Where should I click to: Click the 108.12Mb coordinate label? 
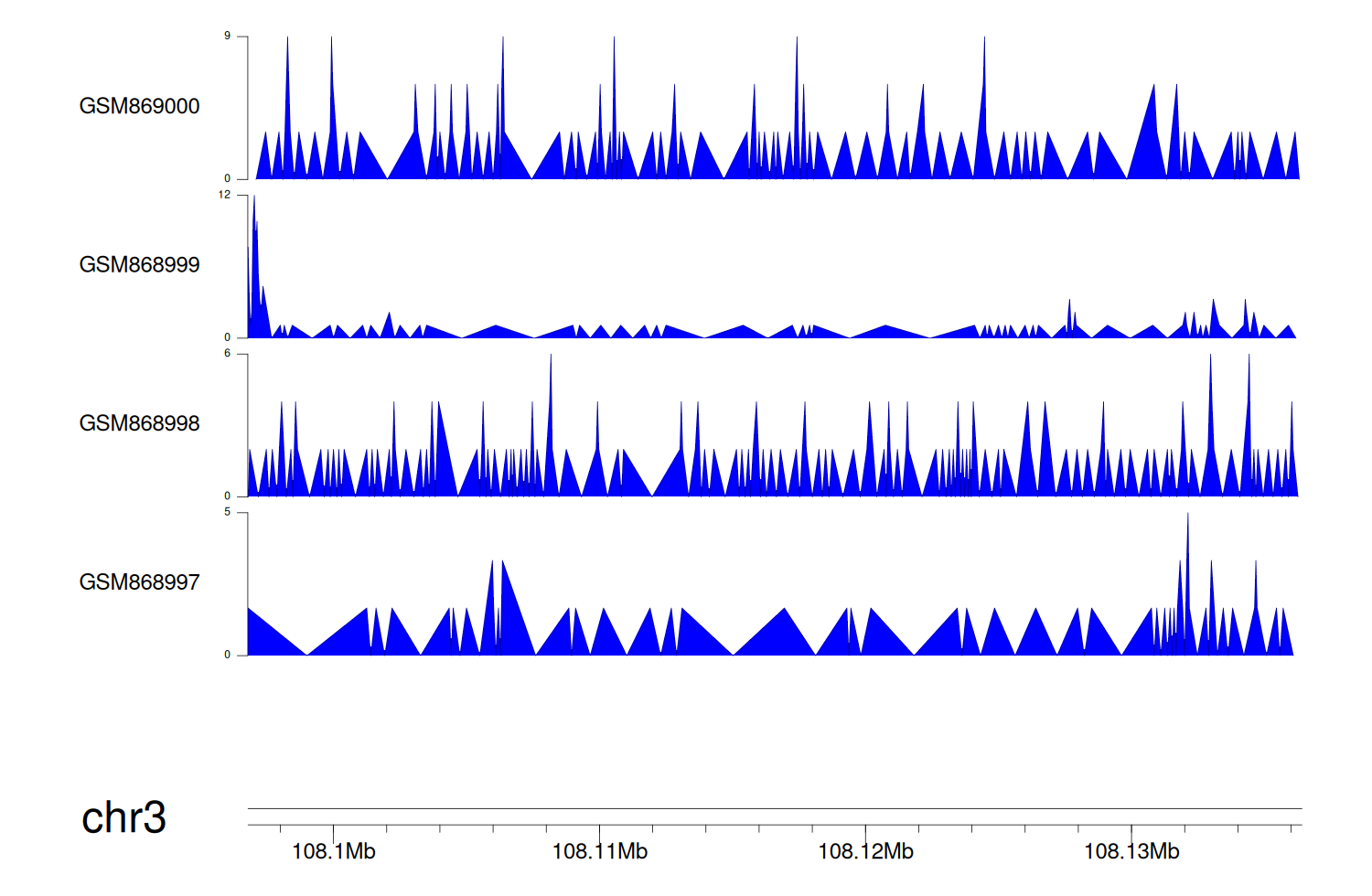pyautogui.click(x=865, y=852)
